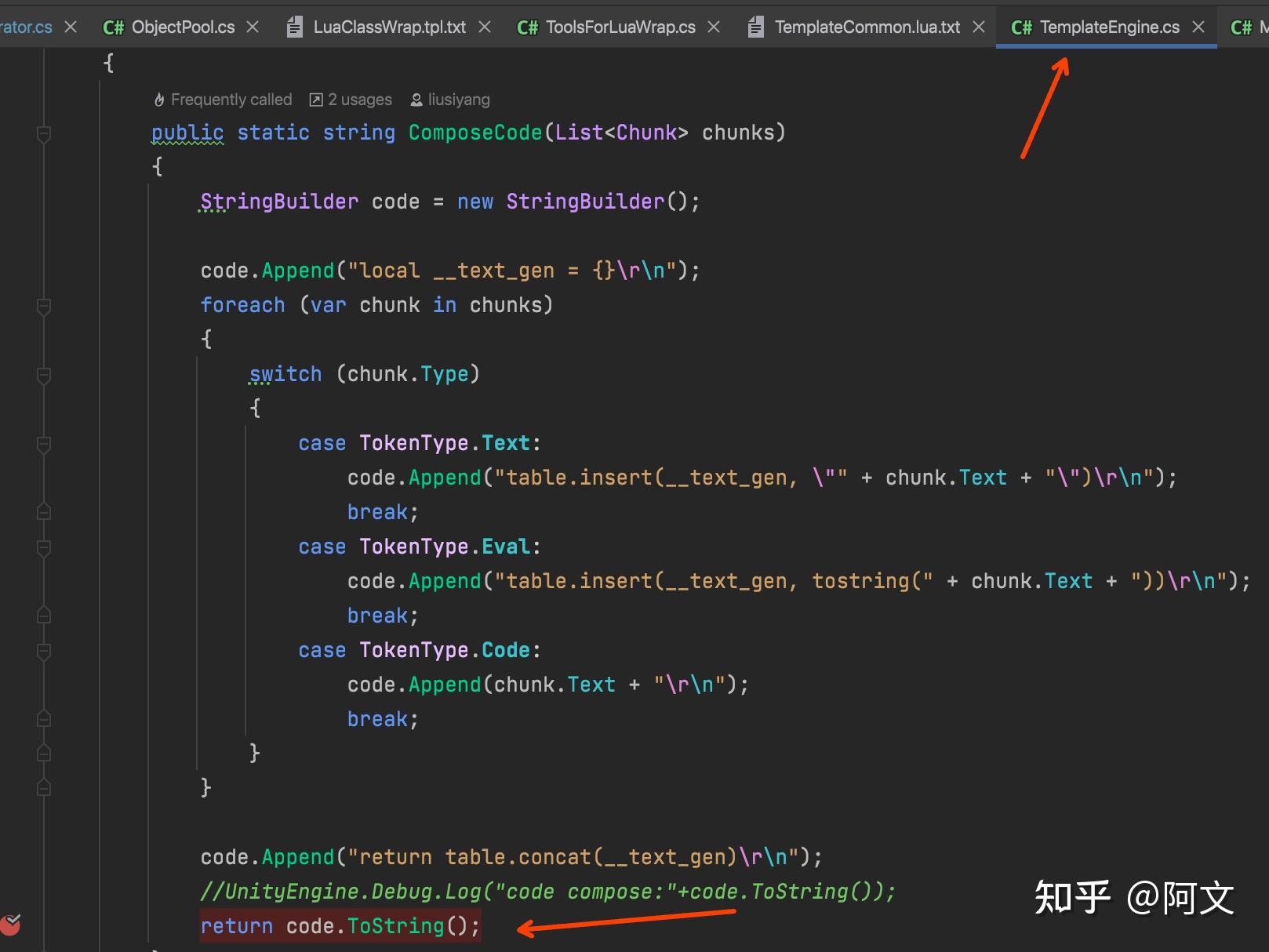This screenshot has height=952, width=1269.
Task: Close the ToolsForLuaWrap.cs tab
Action: [714, 27]
